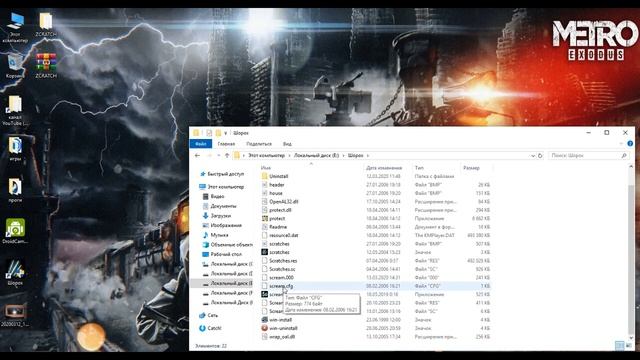Select the ZCRATCH WinRAR archive icon
The image size is (640, 360).
46,65
